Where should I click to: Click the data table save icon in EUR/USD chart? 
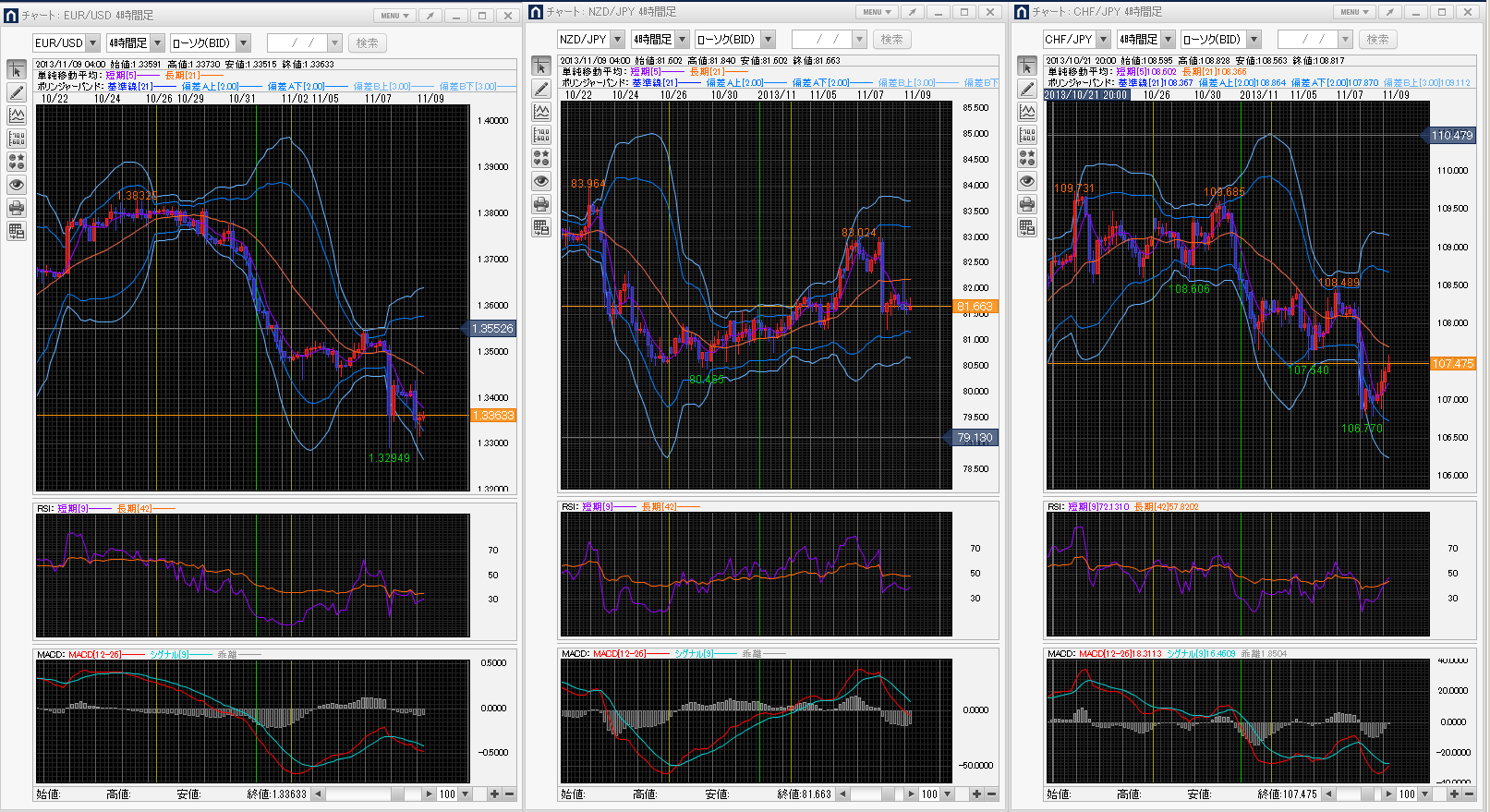pyautogui.click(x=17, y=231)
